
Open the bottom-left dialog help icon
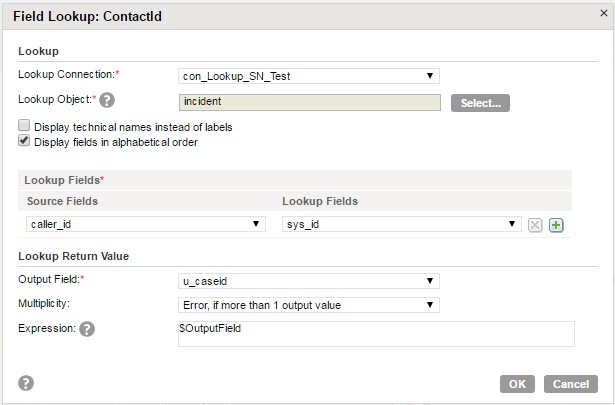click(x=26, y=383)
